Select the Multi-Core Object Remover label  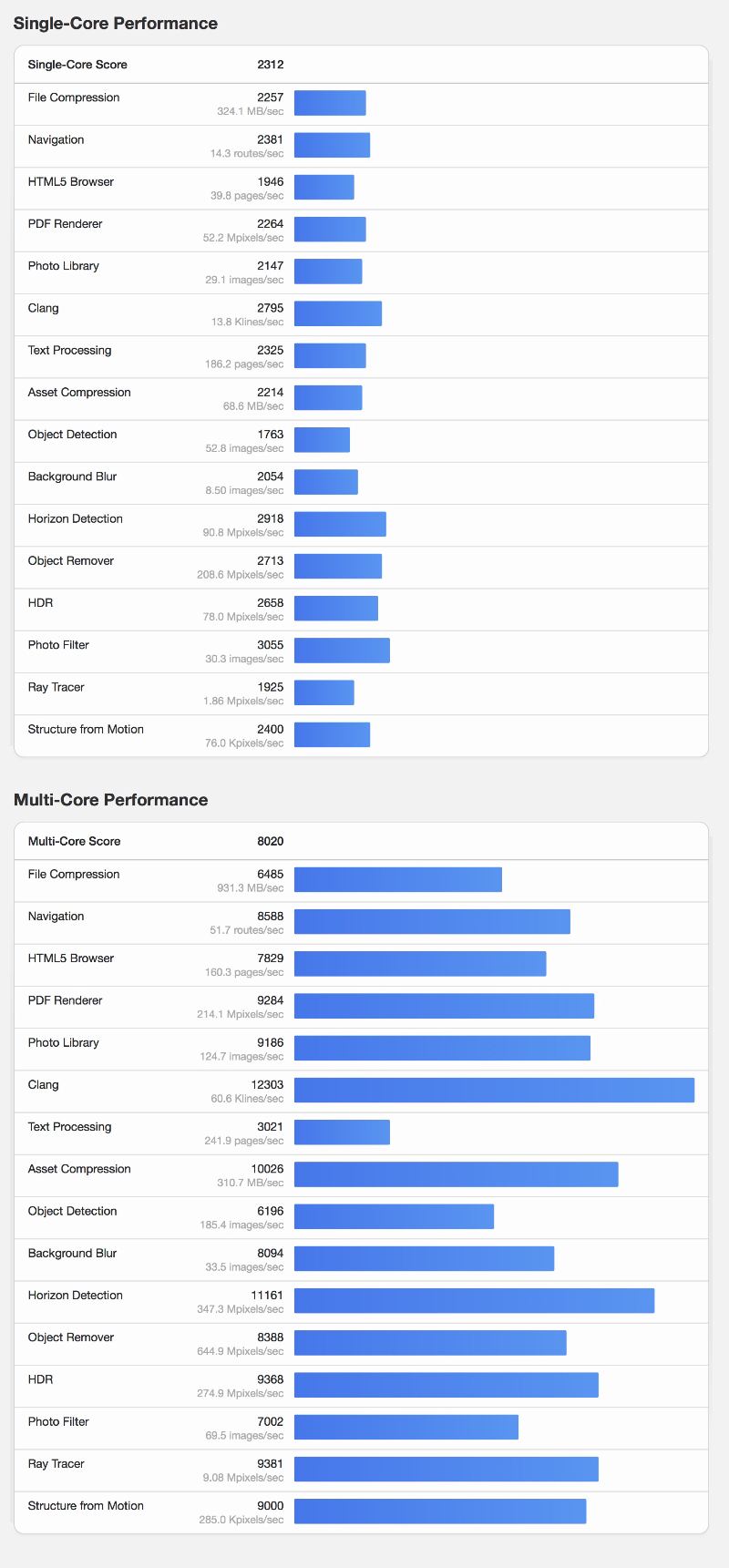71,1337
